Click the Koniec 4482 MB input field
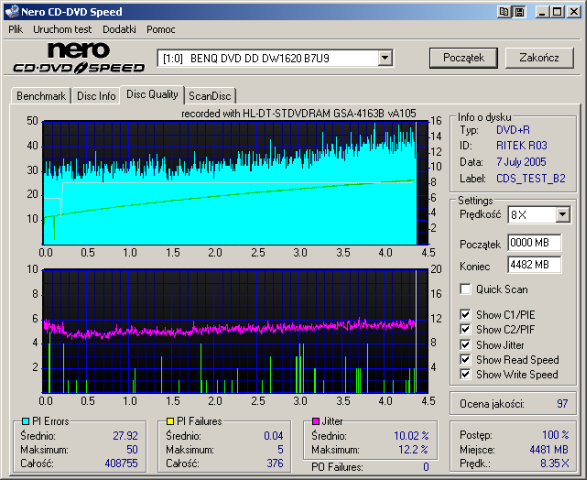The width and height of the screenshot is (587, 480). (x=534, y=265)
